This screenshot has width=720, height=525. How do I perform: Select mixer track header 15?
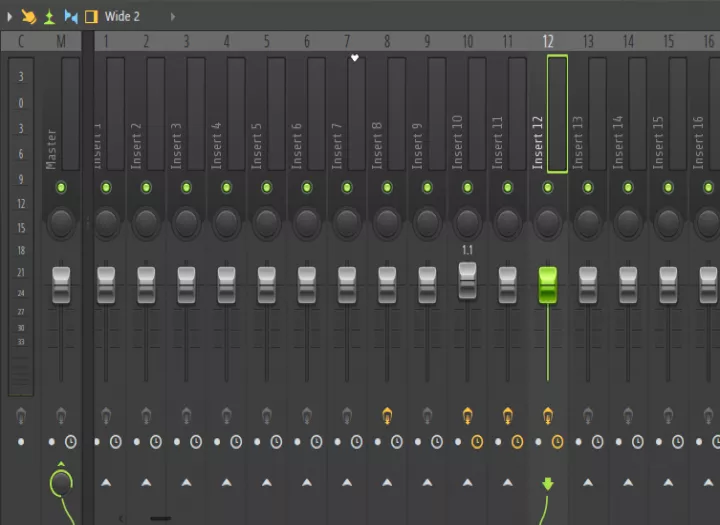click(669, 41)
